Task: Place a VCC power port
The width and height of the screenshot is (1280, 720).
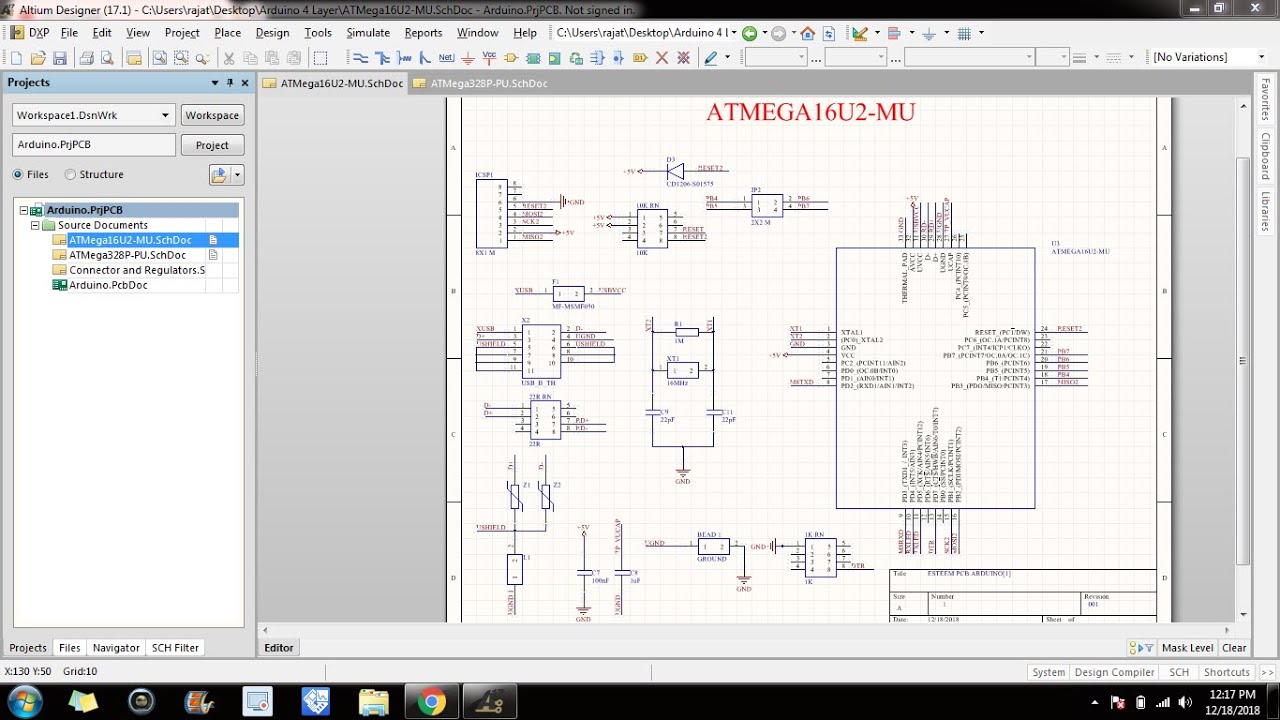Action: coord(489,58)
